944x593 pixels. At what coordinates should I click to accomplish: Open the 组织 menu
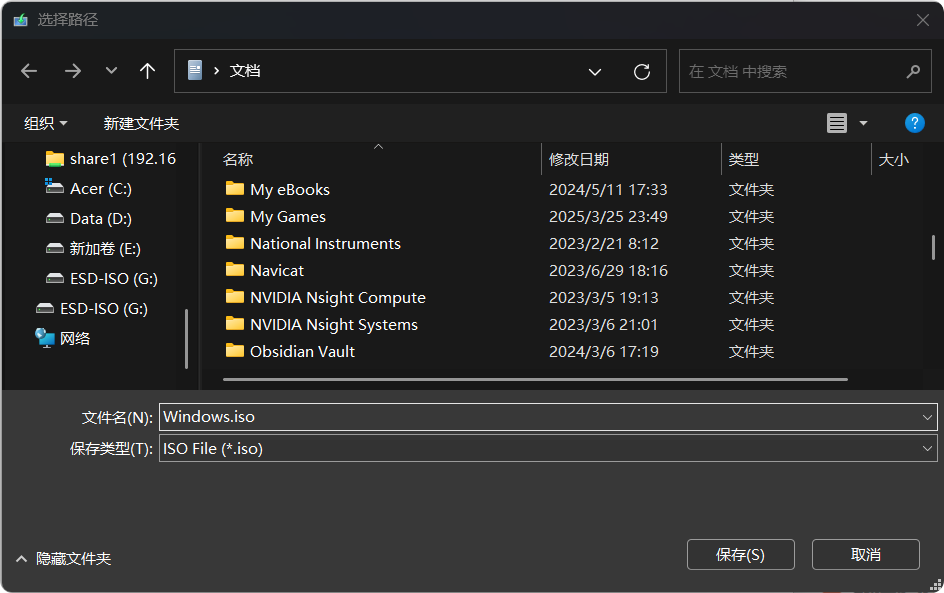[46, 123]
